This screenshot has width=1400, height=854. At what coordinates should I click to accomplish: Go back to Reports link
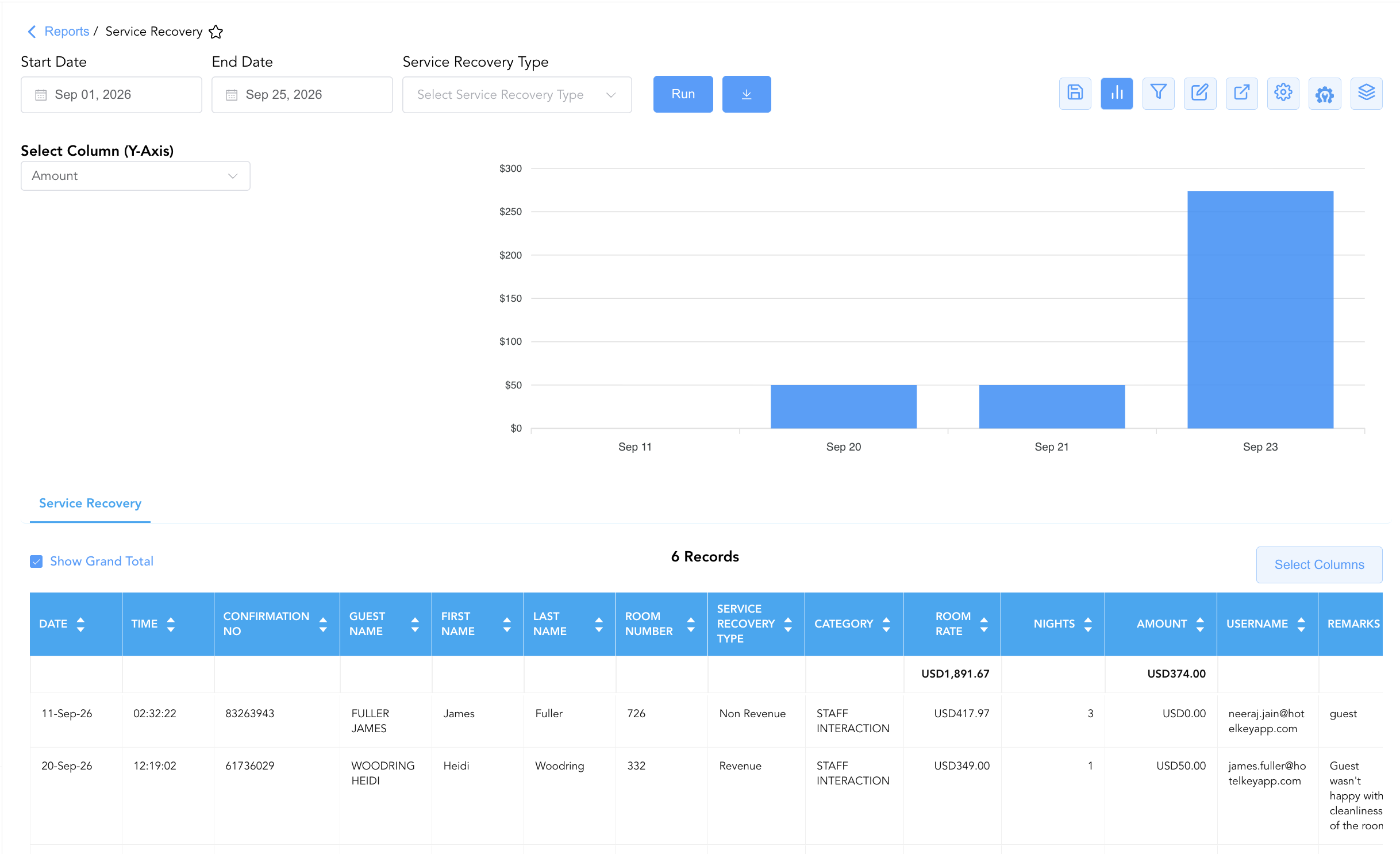tap(67, 32)
